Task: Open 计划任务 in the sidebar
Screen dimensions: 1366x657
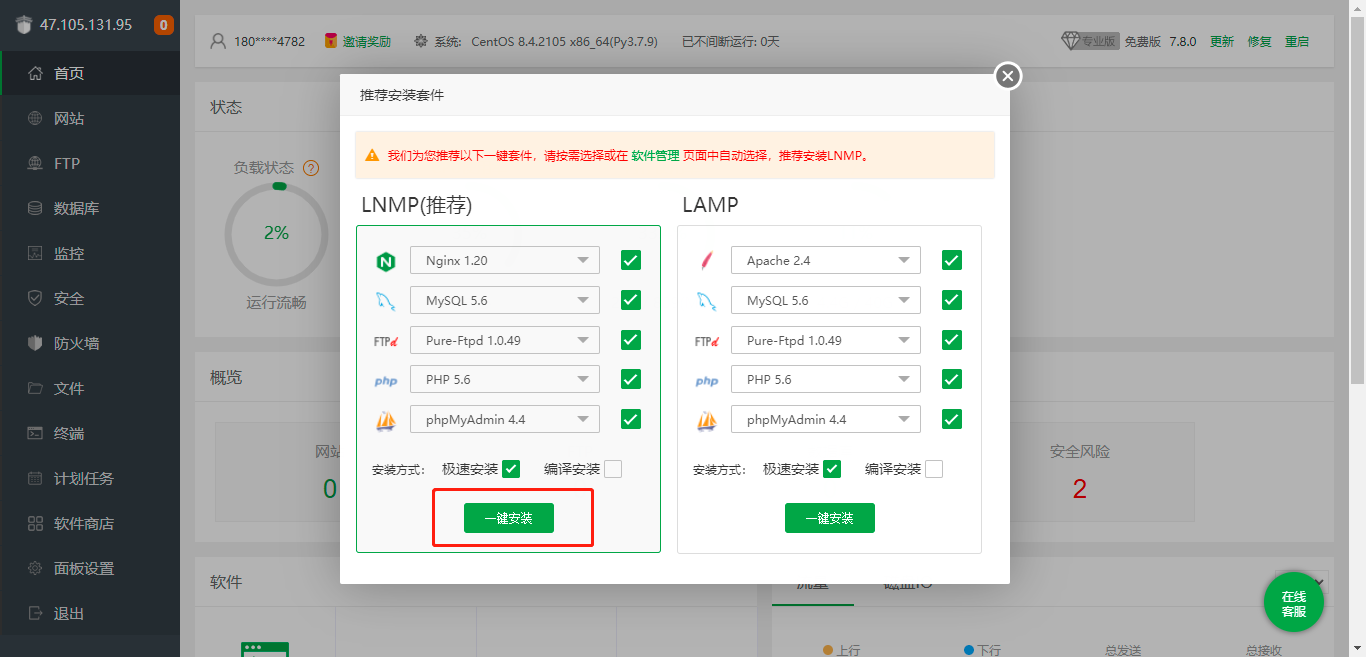Action: coord(90,478)
